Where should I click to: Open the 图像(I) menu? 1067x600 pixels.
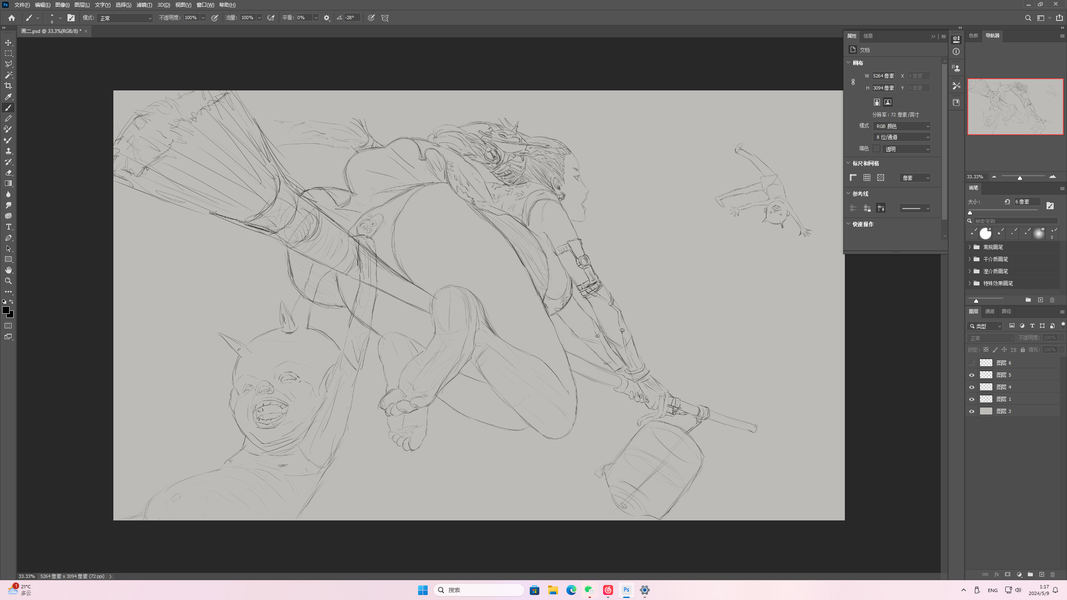(x=63, y=5)
